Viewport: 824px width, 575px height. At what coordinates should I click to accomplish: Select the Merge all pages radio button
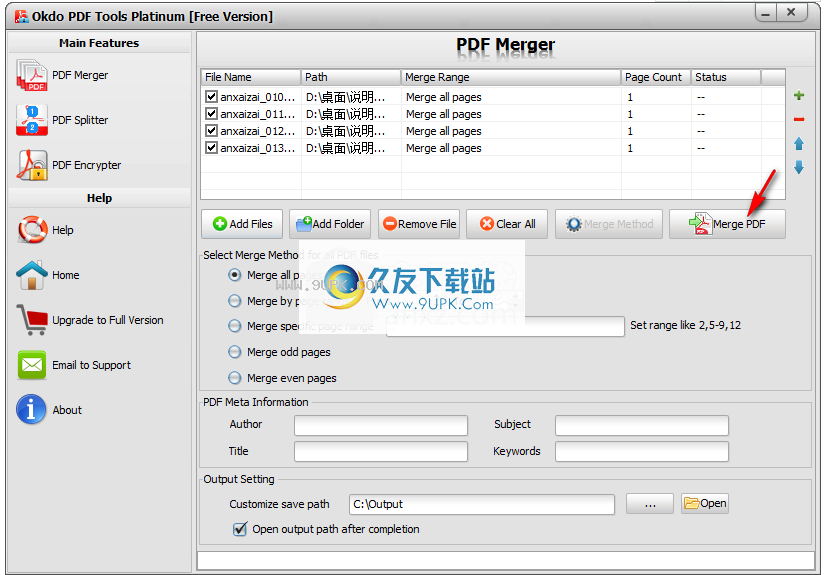tap(235, 275)
